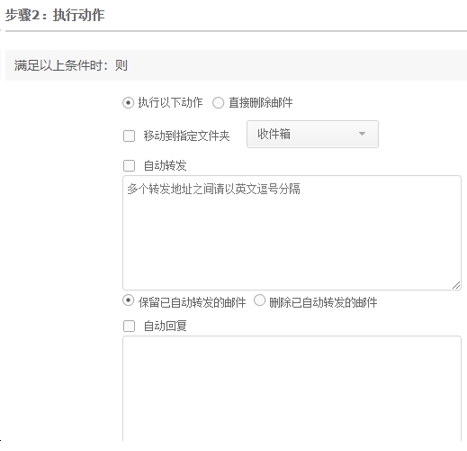Click the 直接删除邮件 label text
Viewport: 467px width, 451px height.
coord(261,103)
